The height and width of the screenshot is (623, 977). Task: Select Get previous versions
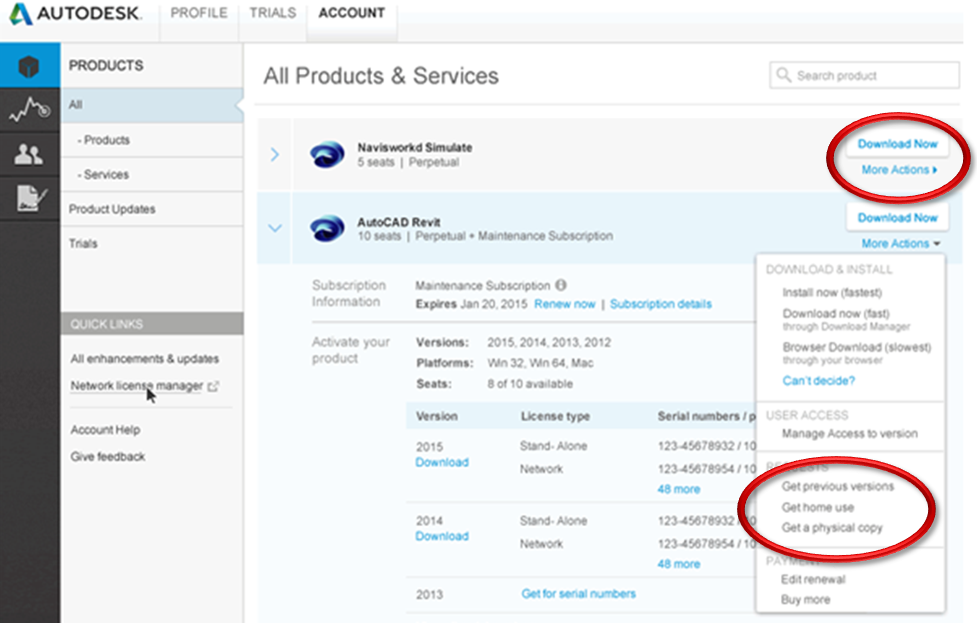(x=837, y=487)
